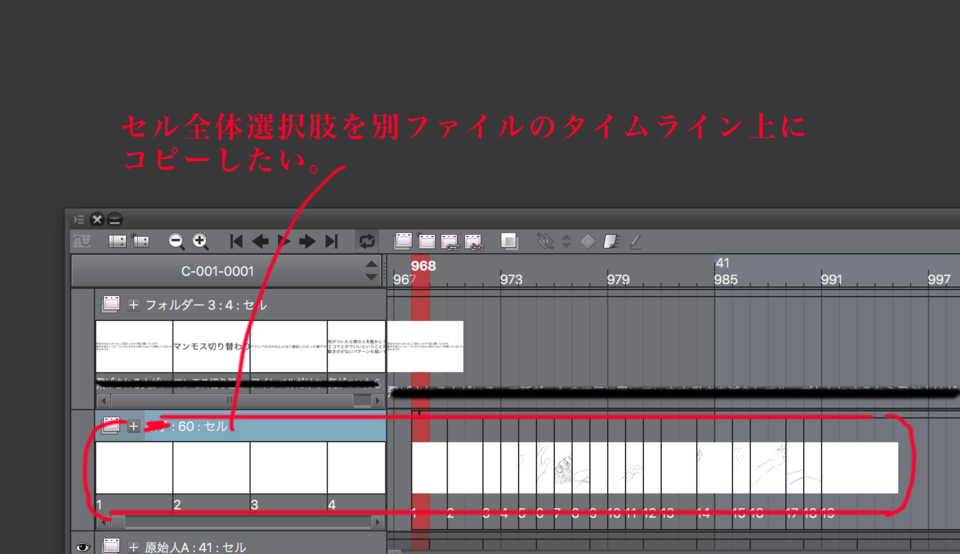Click the light table cel icon

coord(611,241)
